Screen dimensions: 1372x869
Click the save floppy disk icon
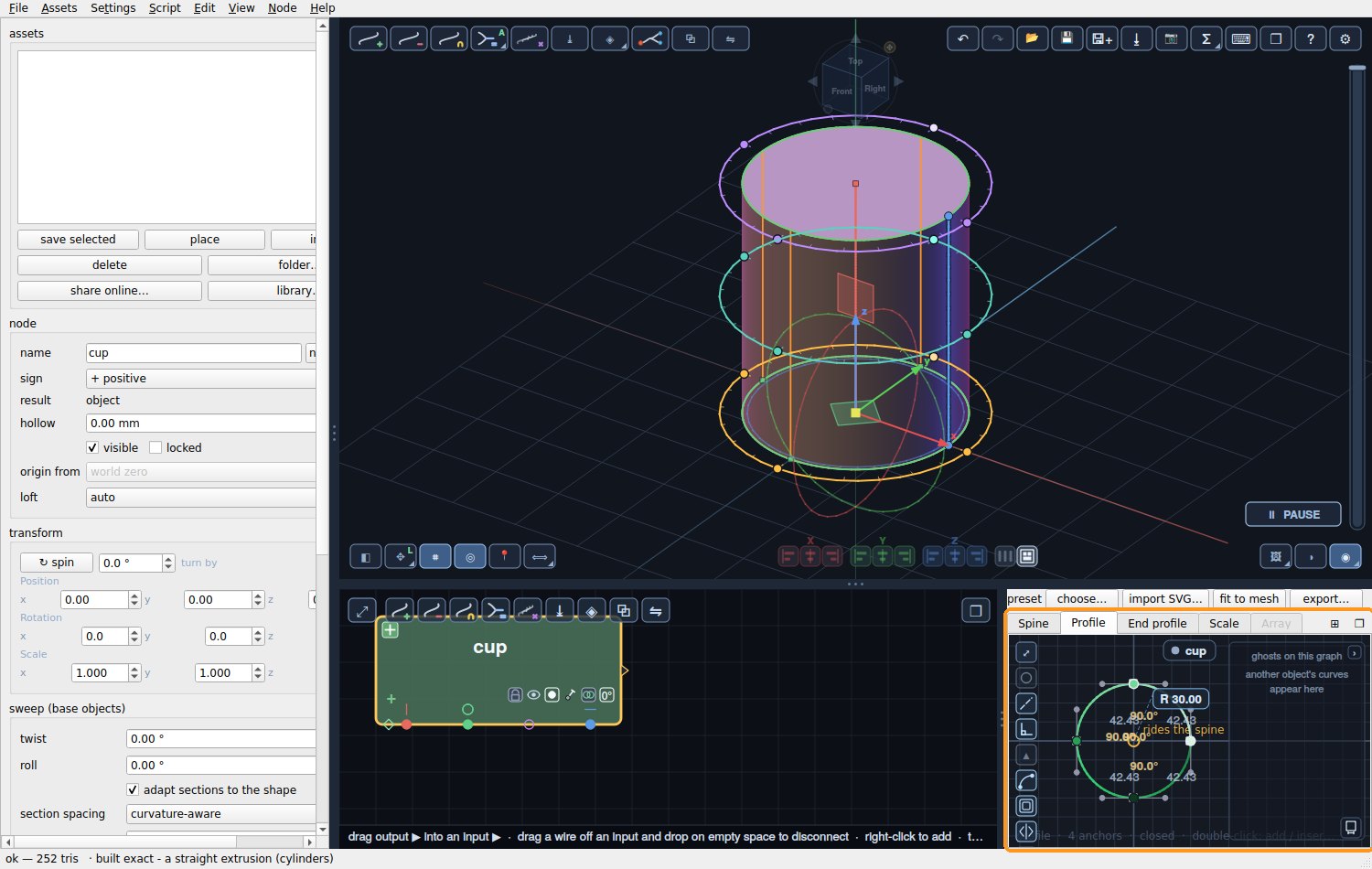point(1067,38)
